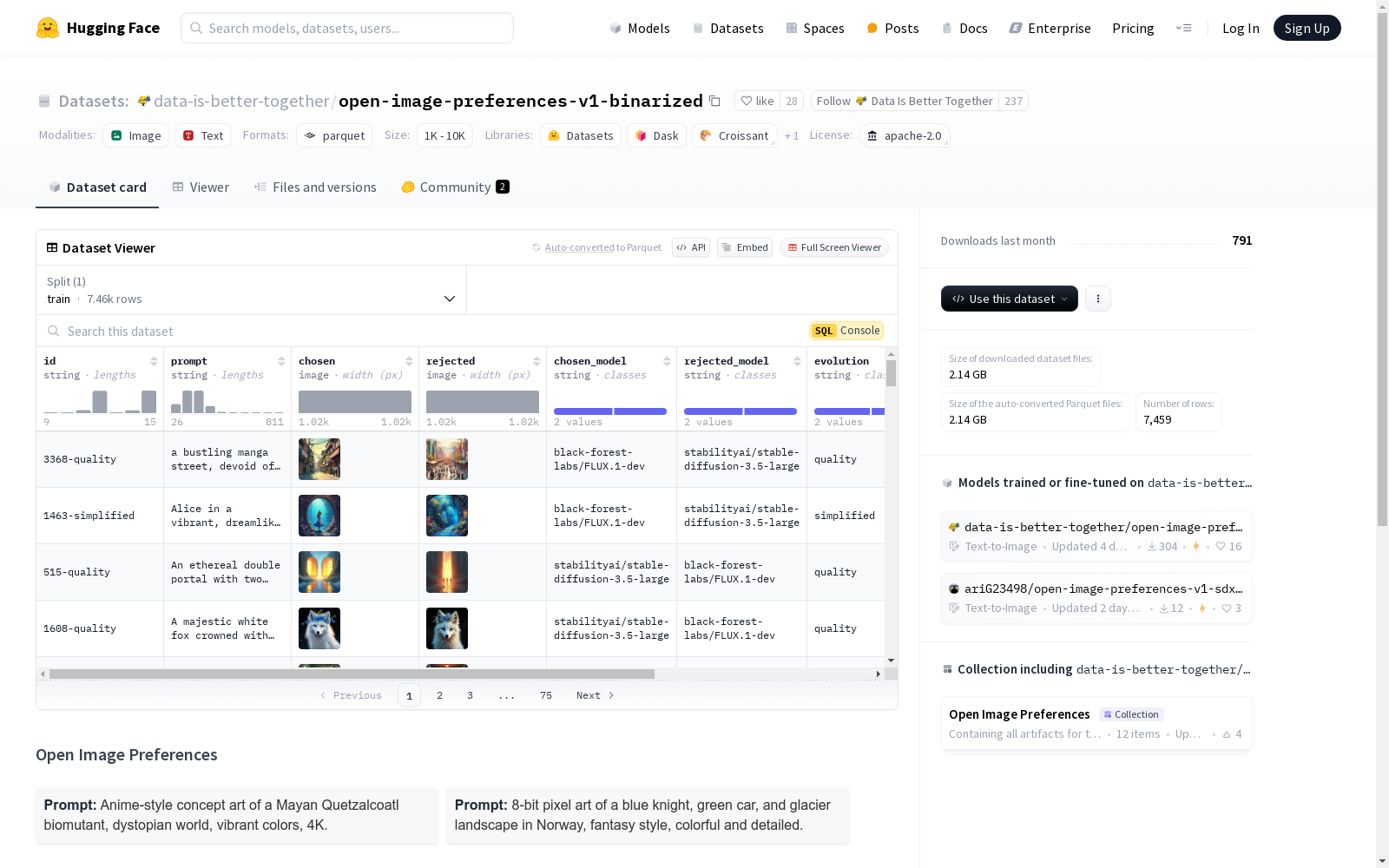Click the Hugging Face logo icon
Image resolution: width=1389 pixels, height=868 pixels.
(x=48, y=28)
